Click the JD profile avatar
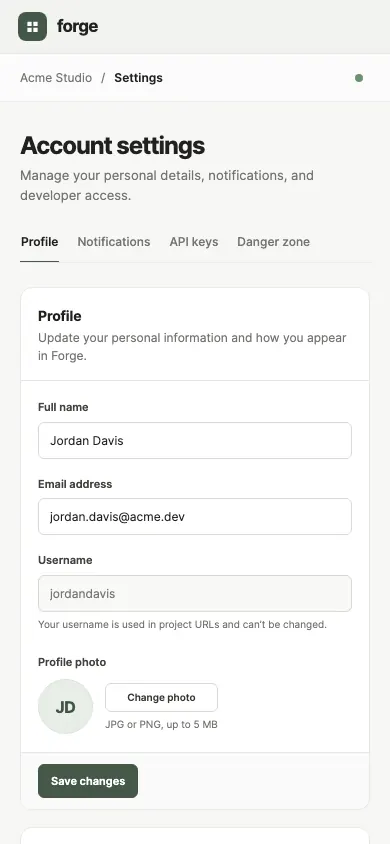This screenshot has width=390, height=844. 66,707
